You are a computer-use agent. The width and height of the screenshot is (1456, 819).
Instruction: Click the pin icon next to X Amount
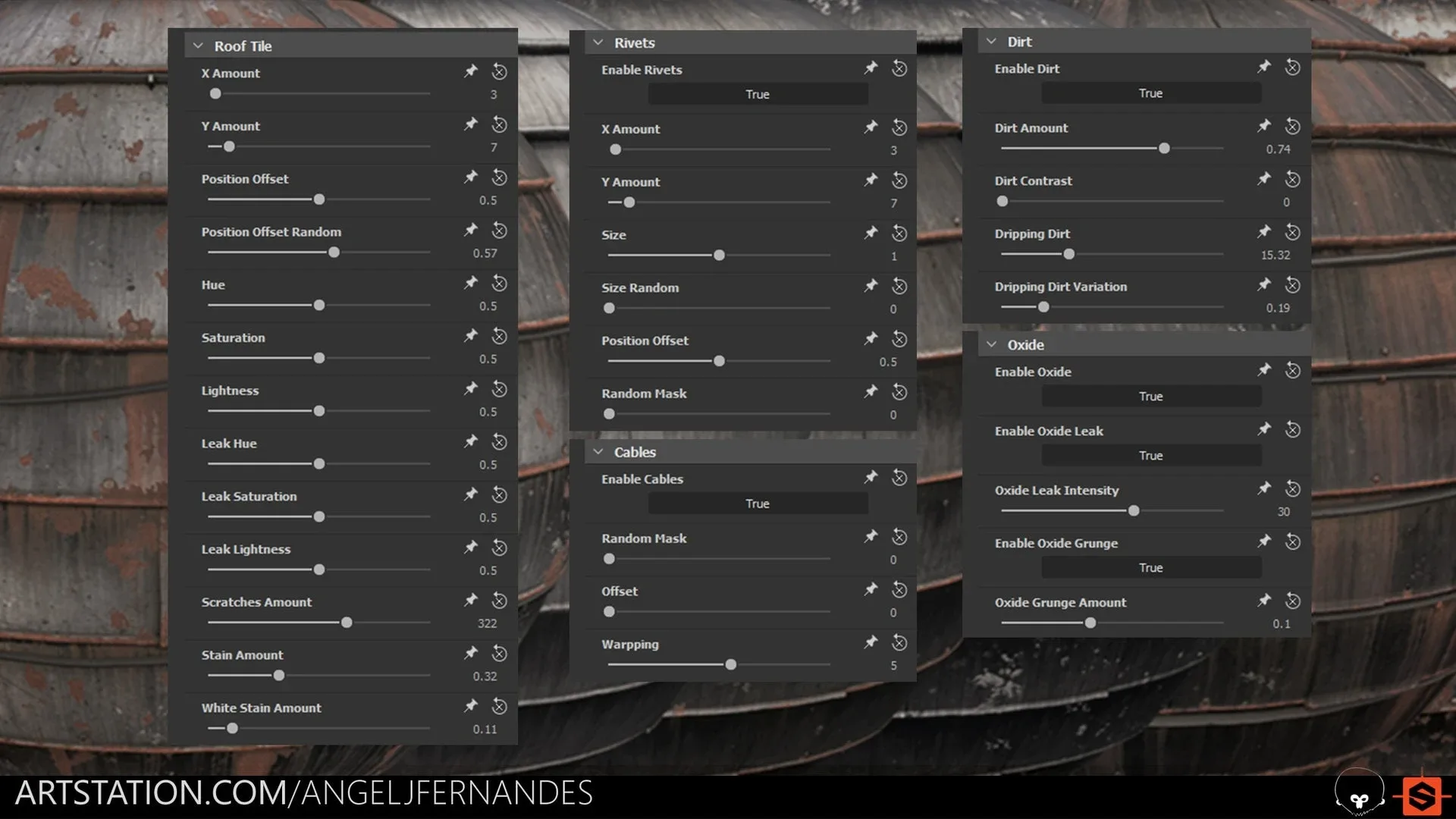pyautogui.click(x=470, y=71)
